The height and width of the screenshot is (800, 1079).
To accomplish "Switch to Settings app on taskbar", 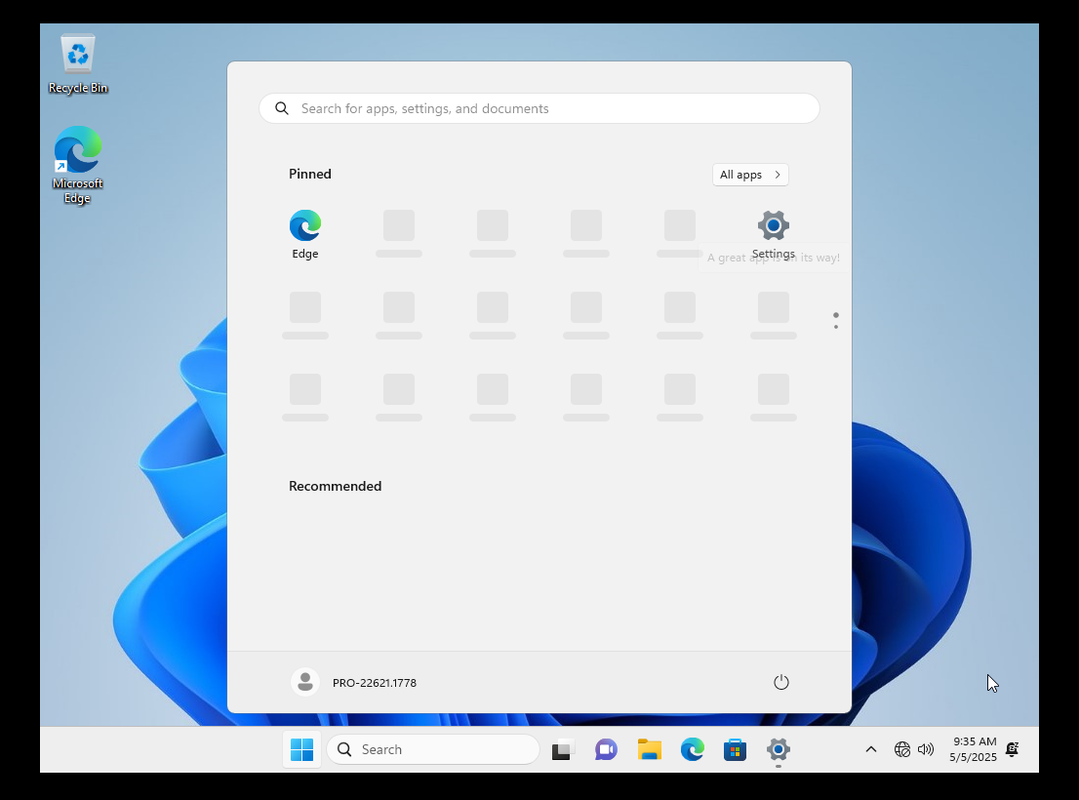I will (778, 749).
